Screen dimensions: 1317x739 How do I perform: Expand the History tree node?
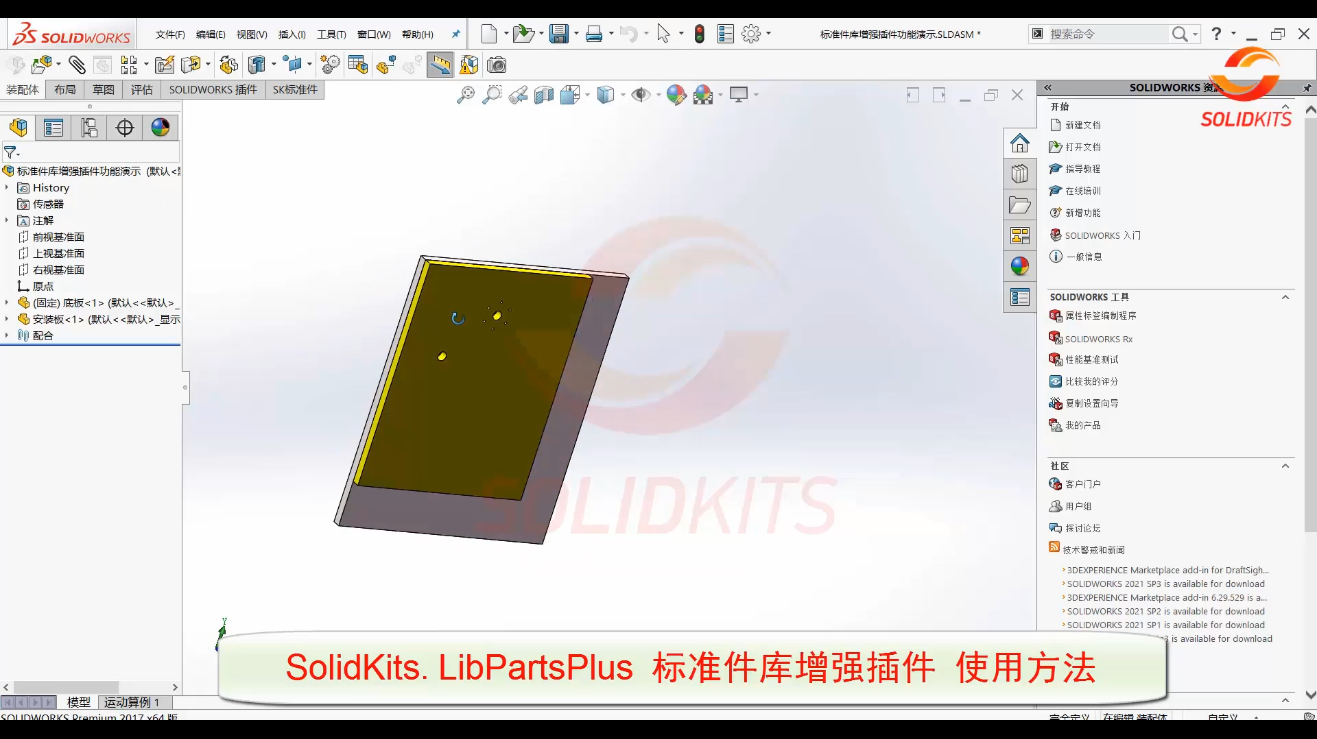click(x=7, y=188)
